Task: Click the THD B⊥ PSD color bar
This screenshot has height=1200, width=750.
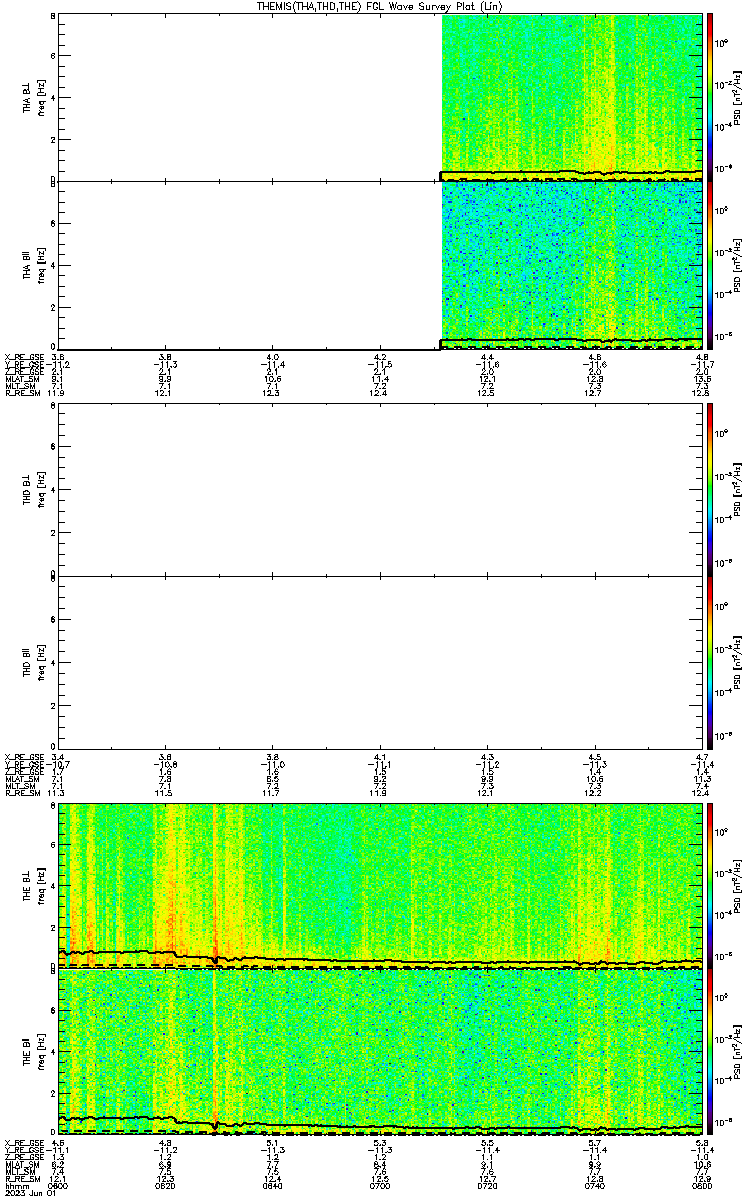Action: 711,490
